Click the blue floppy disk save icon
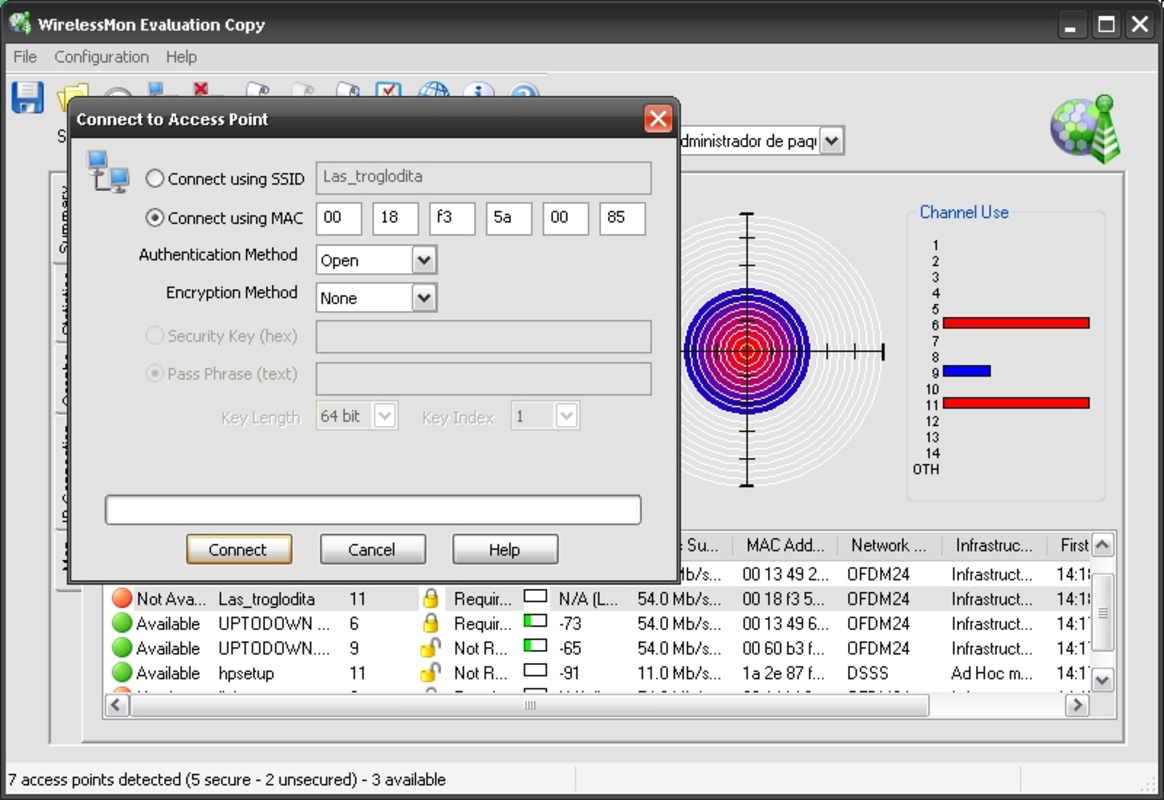The image size is (1164, 800). [x=27, y=97]
